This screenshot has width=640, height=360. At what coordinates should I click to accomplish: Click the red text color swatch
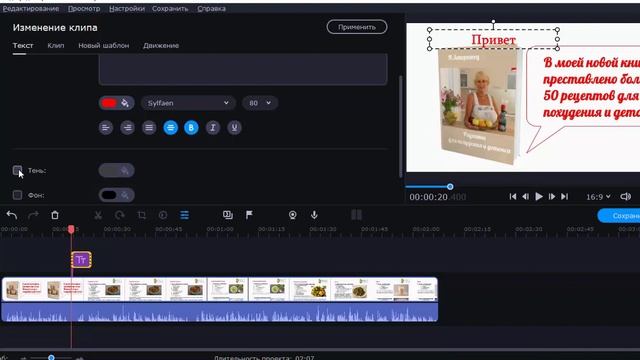coord(109,103)
